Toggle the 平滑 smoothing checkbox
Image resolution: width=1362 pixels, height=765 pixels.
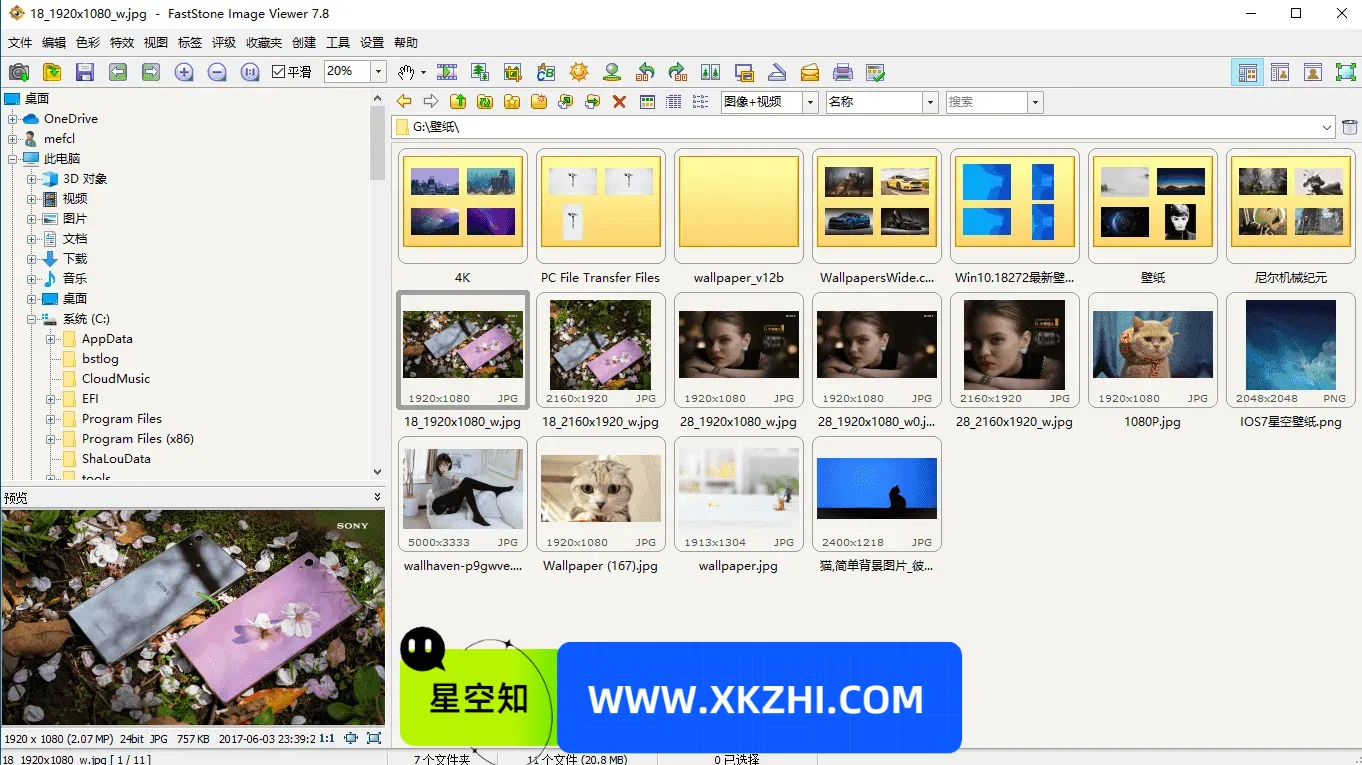278,72
